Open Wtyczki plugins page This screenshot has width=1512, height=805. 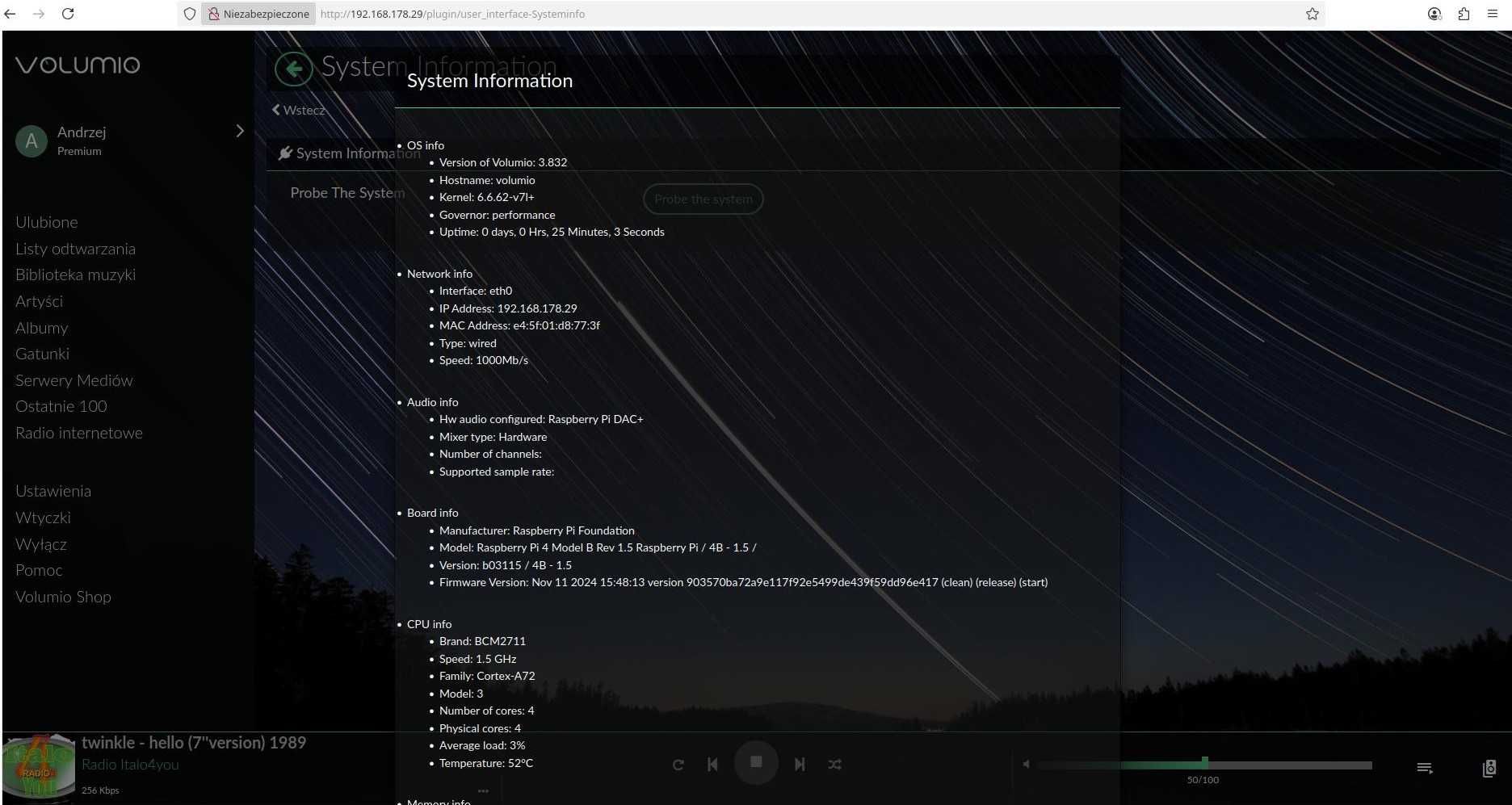[x=43, y=518]
